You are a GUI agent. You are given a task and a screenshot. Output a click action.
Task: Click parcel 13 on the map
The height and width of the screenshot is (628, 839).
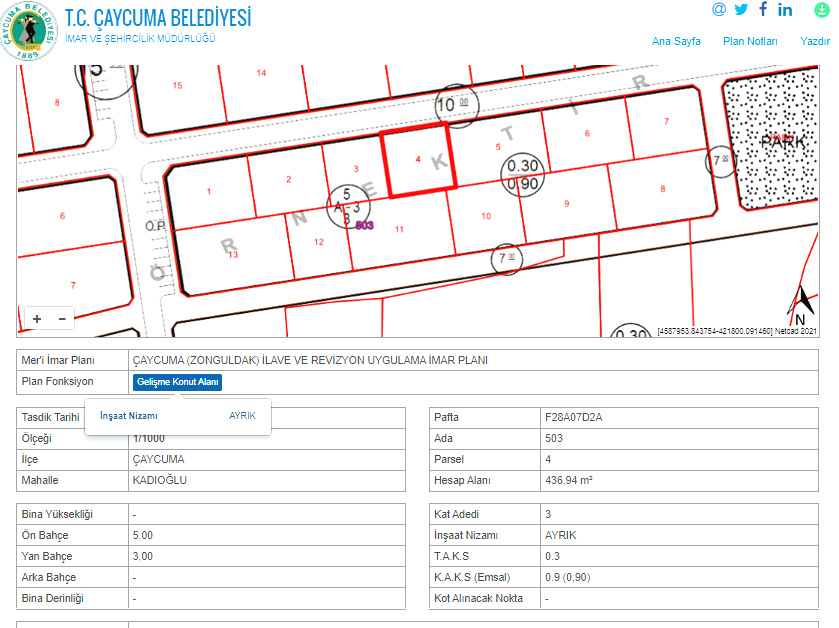tap(232, 255)
